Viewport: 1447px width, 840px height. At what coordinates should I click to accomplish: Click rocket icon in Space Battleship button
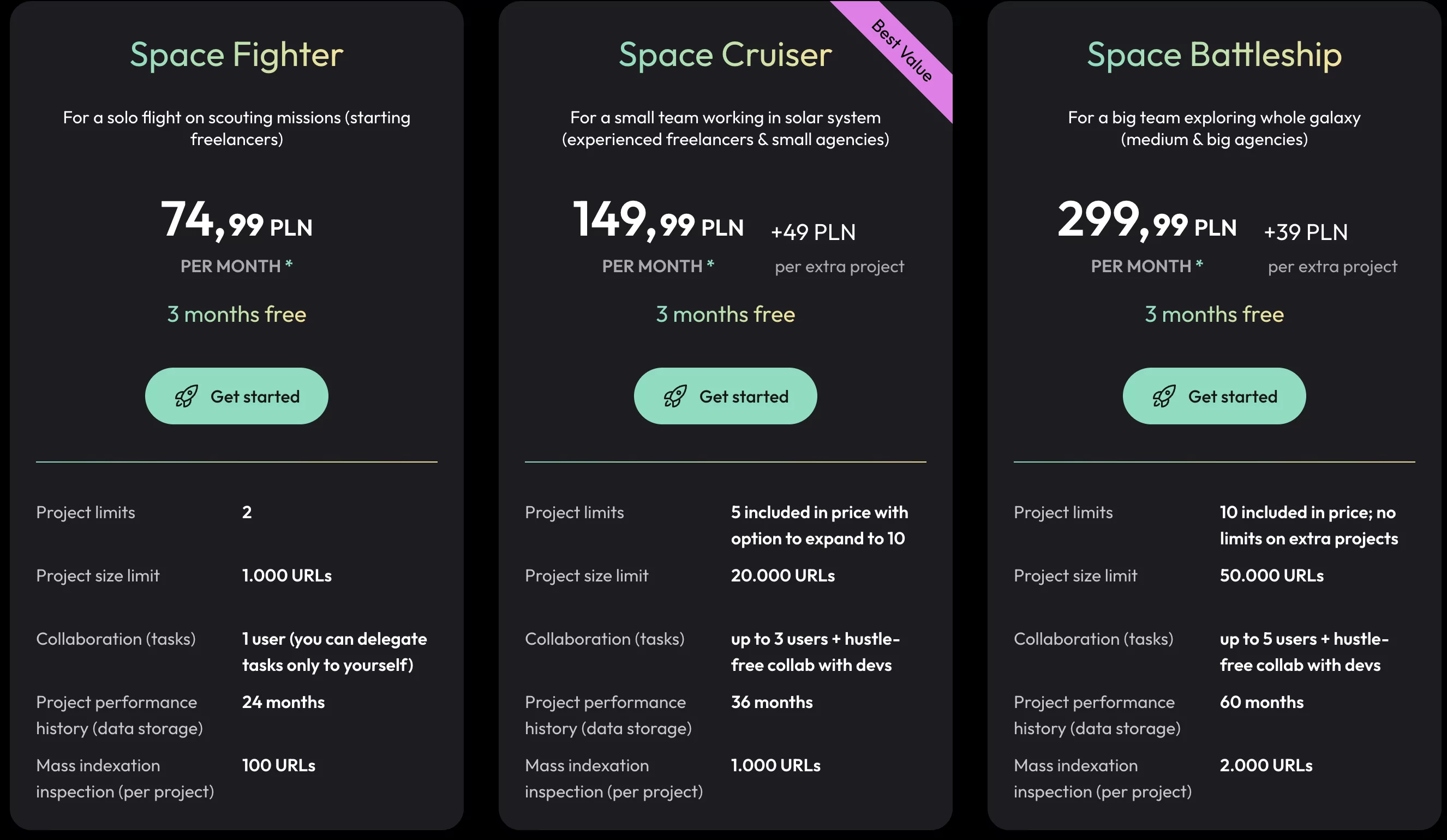click(1163, 396)
